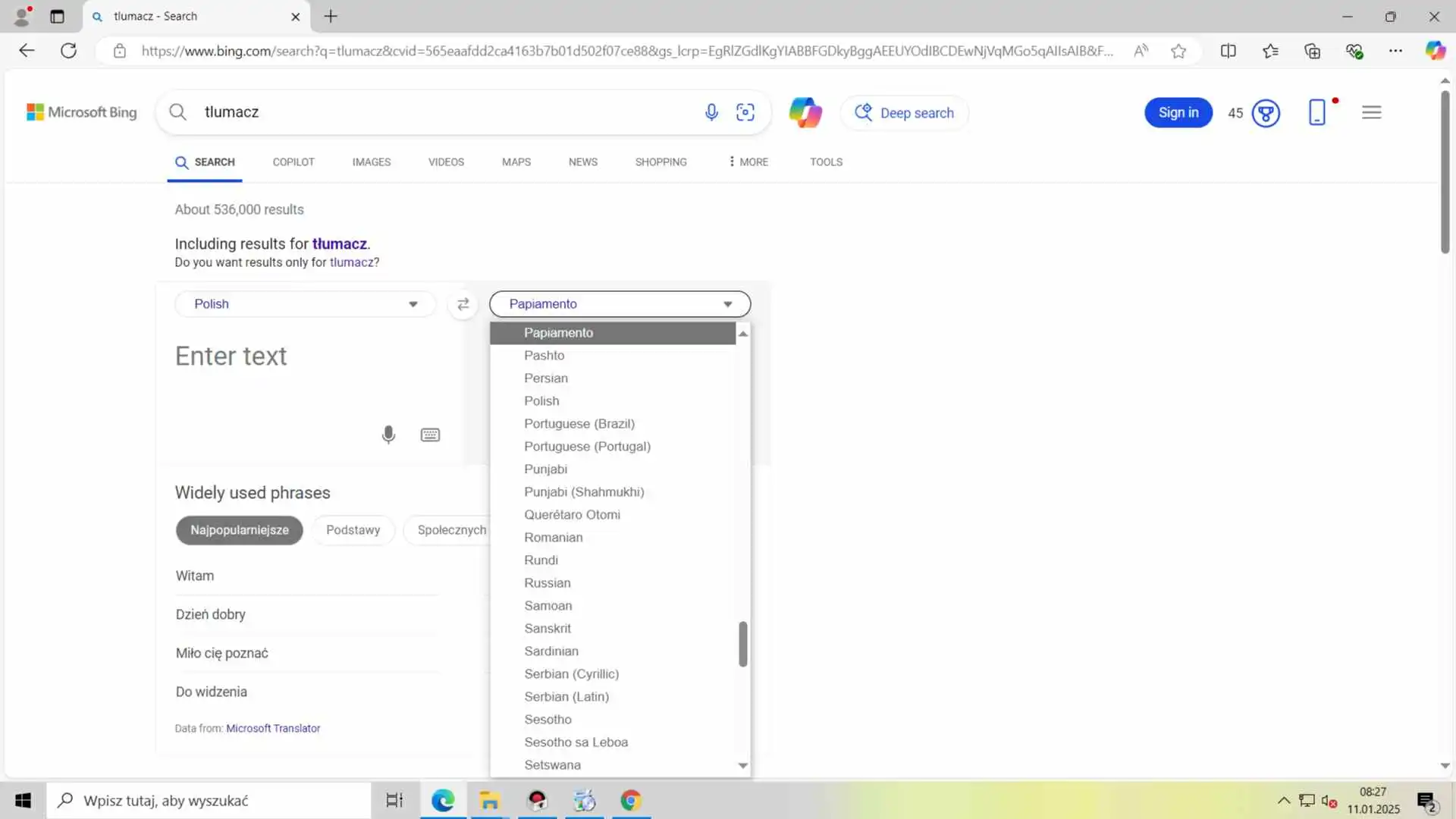
Task: Open visual search camera icon
Action: (x=745, y=112)
